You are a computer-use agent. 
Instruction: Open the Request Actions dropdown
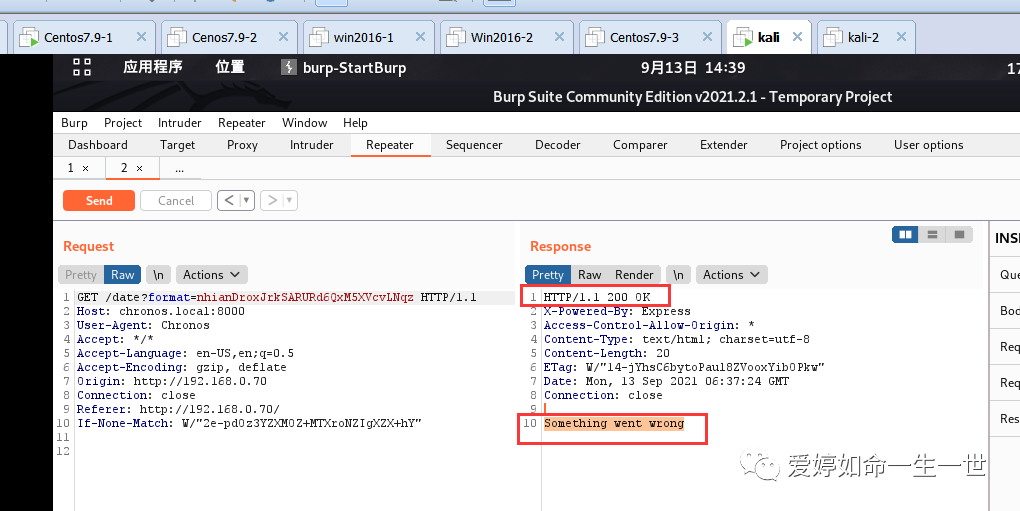211,275
